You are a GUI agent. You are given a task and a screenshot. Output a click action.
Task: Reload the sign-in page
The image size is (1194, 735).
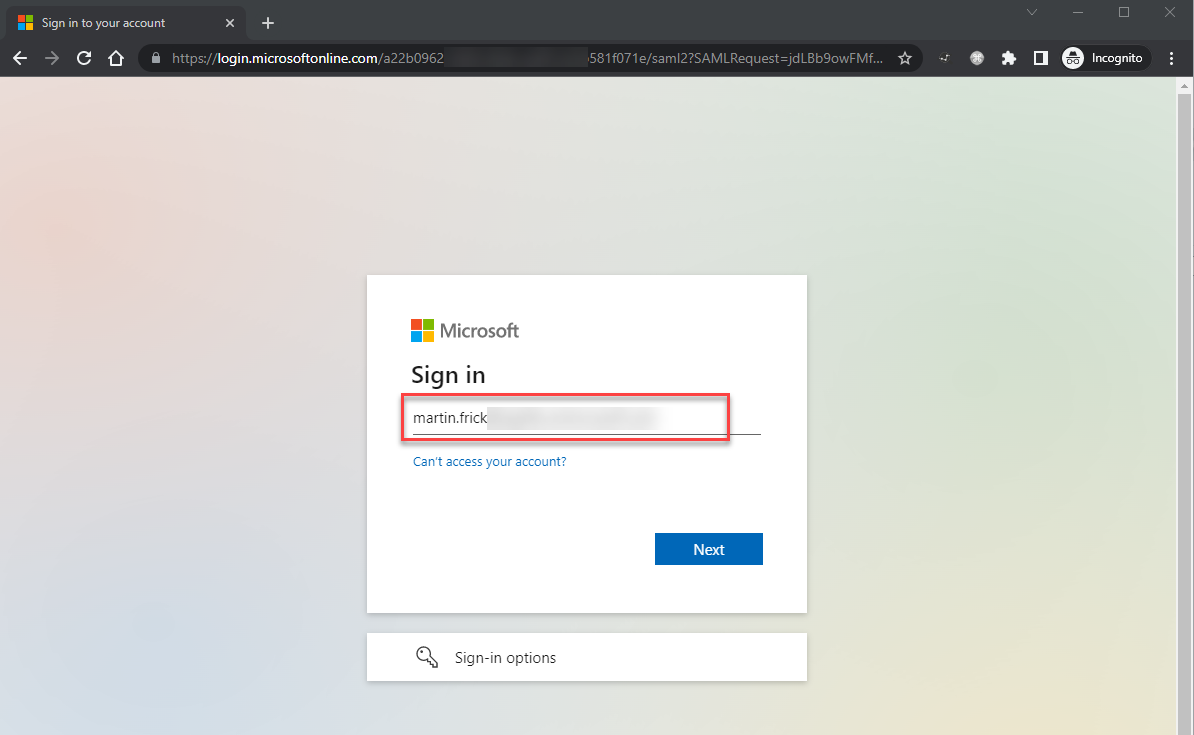click(x=84, y=58)
